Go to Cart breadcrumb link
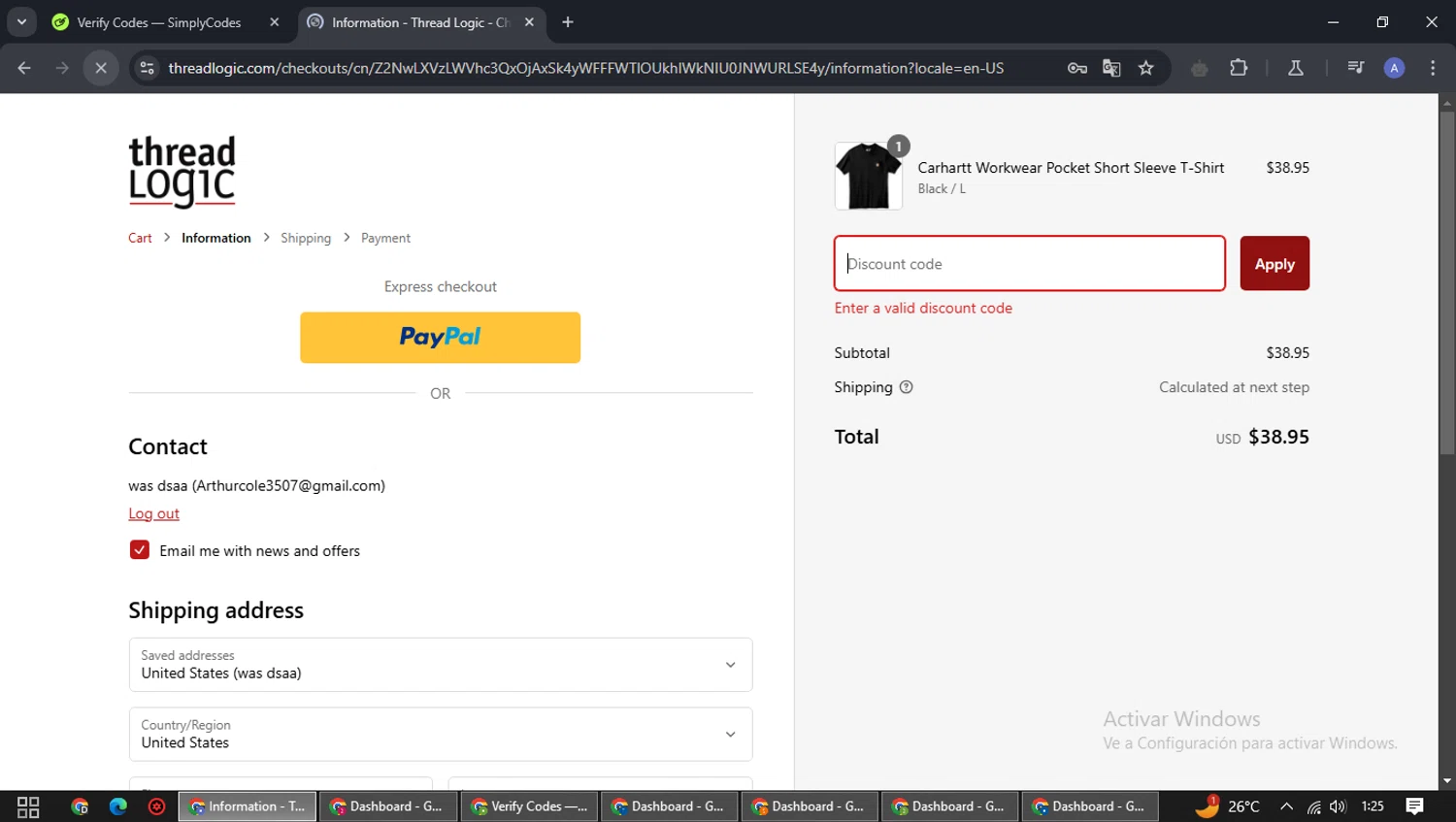1456x822 pixels. point(140,238)
